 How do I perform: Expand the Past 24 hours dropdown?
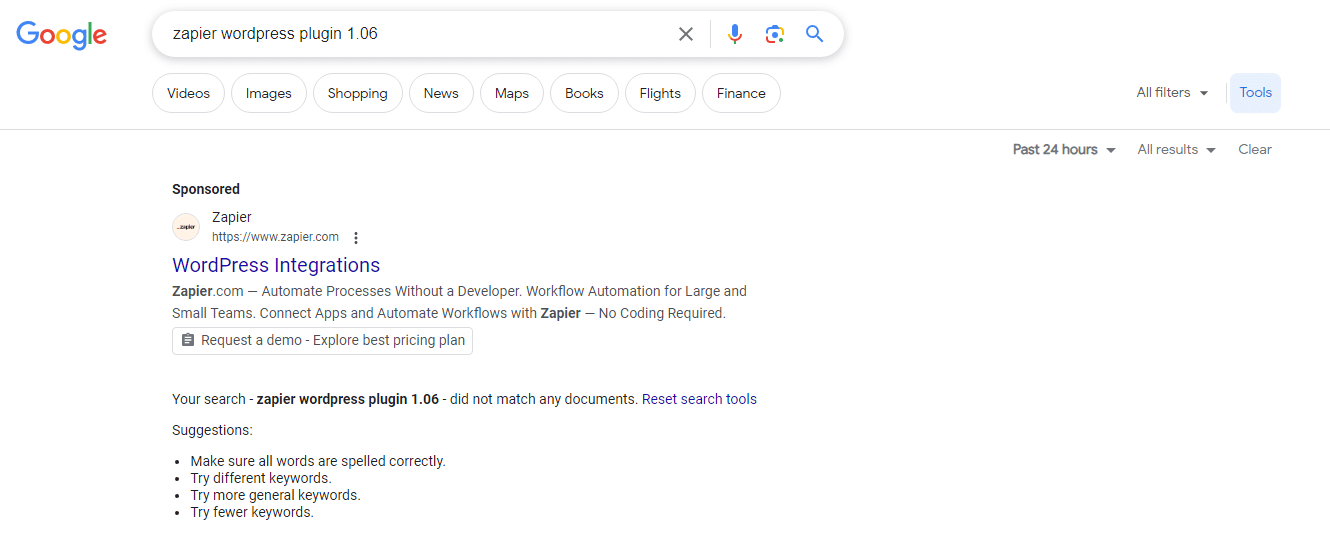[x=1064, y=150]
